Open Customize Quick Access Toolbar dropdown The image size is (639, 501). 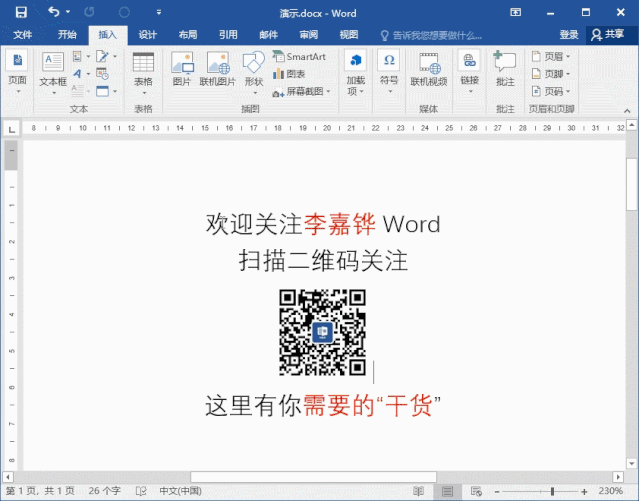(x=159, y=12)
